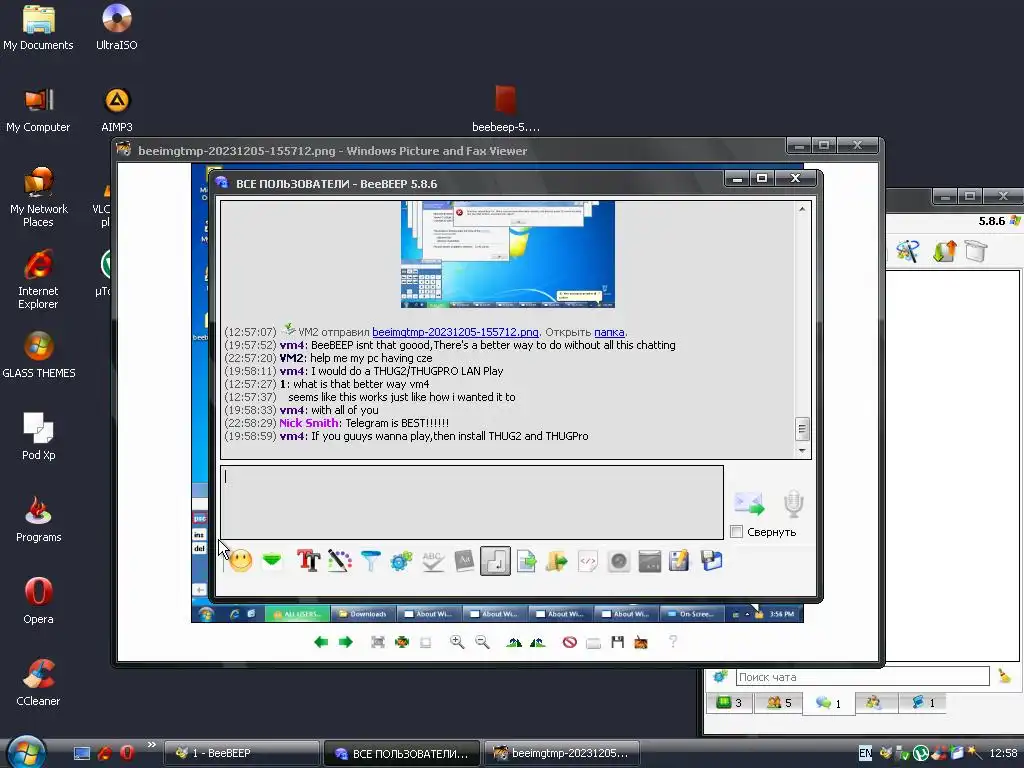Go to previous image in Picture Viewer

pos(321,642)
